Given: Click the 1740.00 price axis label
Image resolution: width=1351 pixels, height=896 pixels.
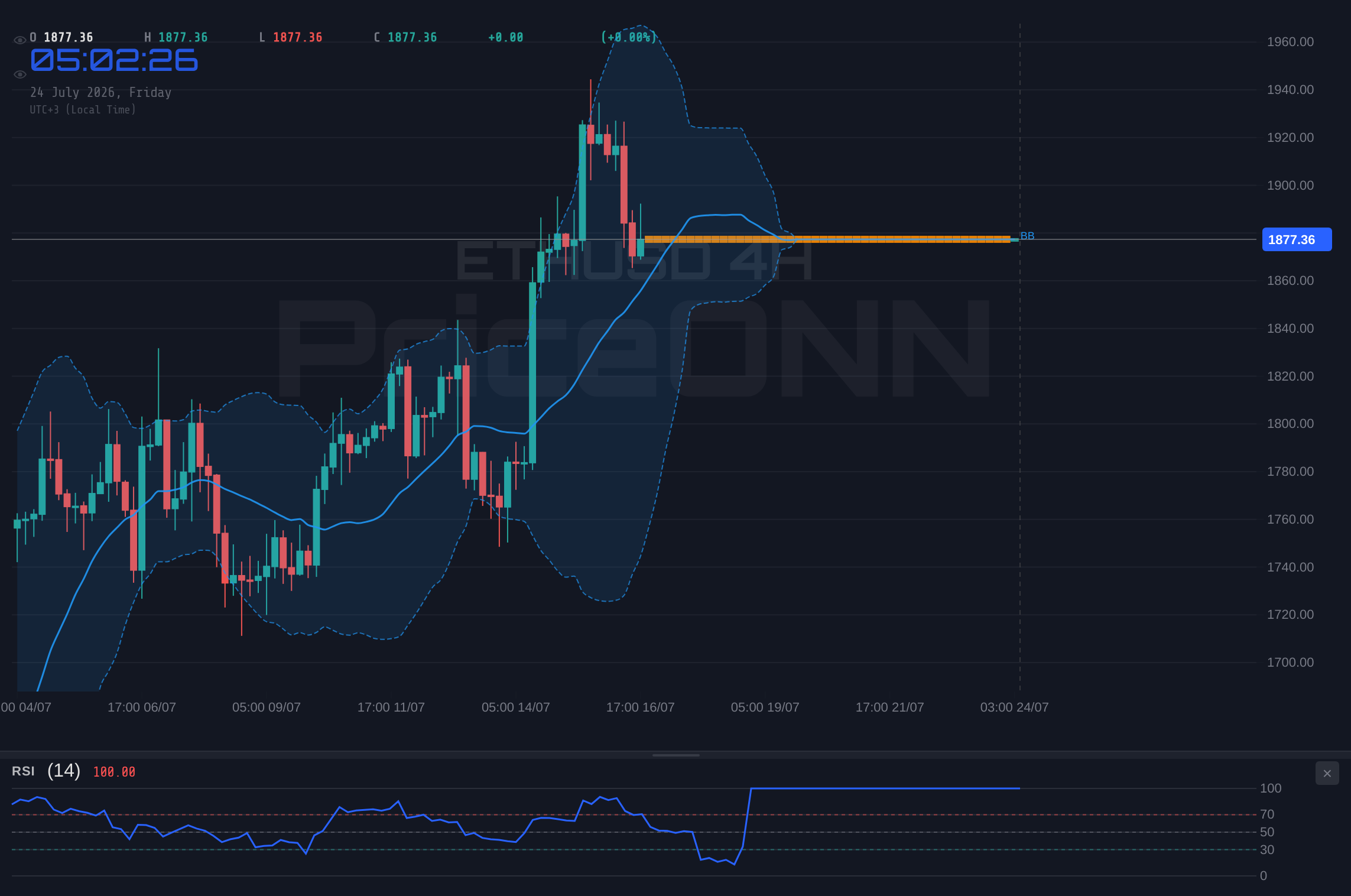Looking at the screenshot, I should [1290, 567].
